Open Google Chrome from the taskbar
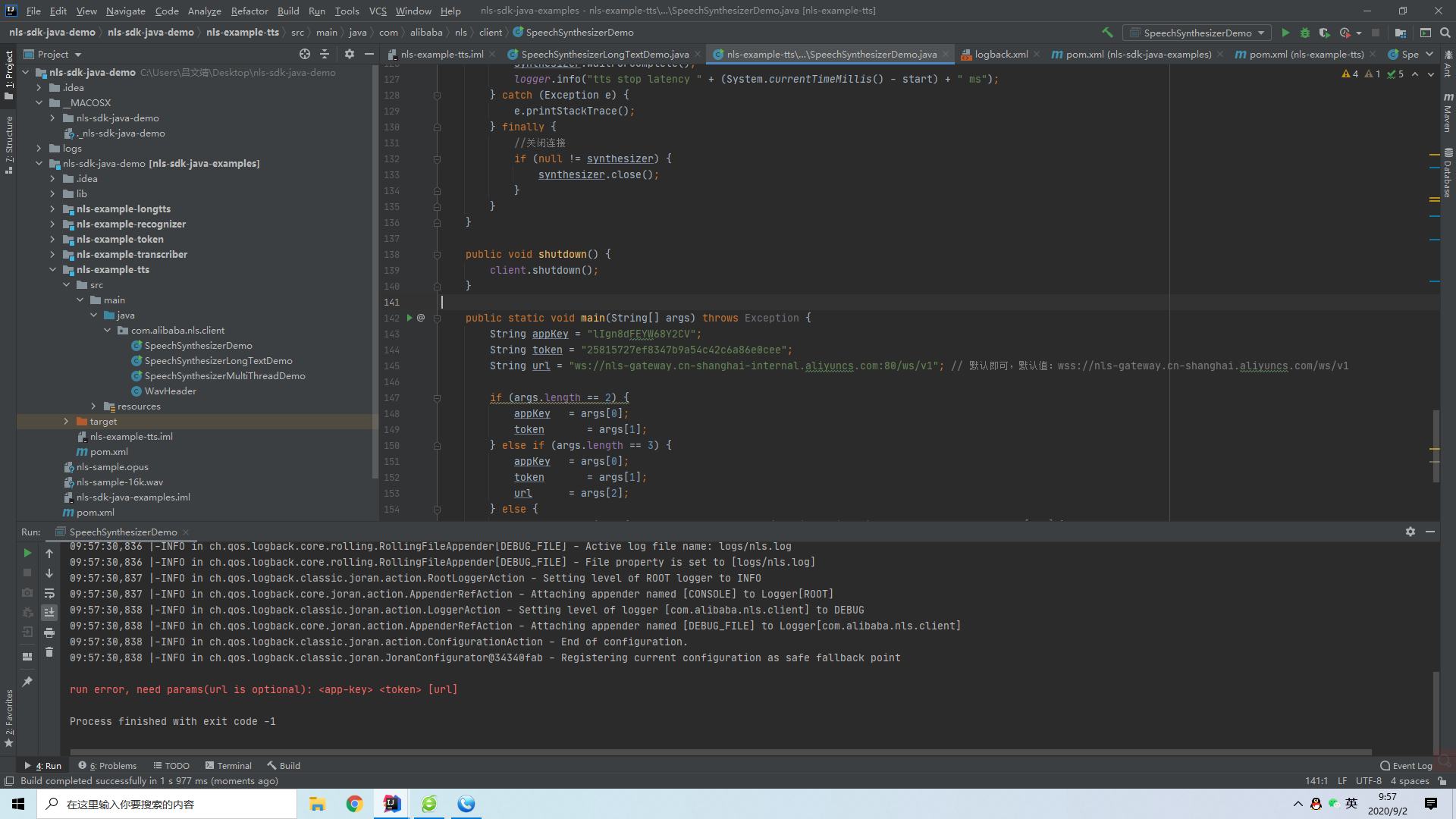This screenshot has width=1456, height=819. tap(354, 804)
